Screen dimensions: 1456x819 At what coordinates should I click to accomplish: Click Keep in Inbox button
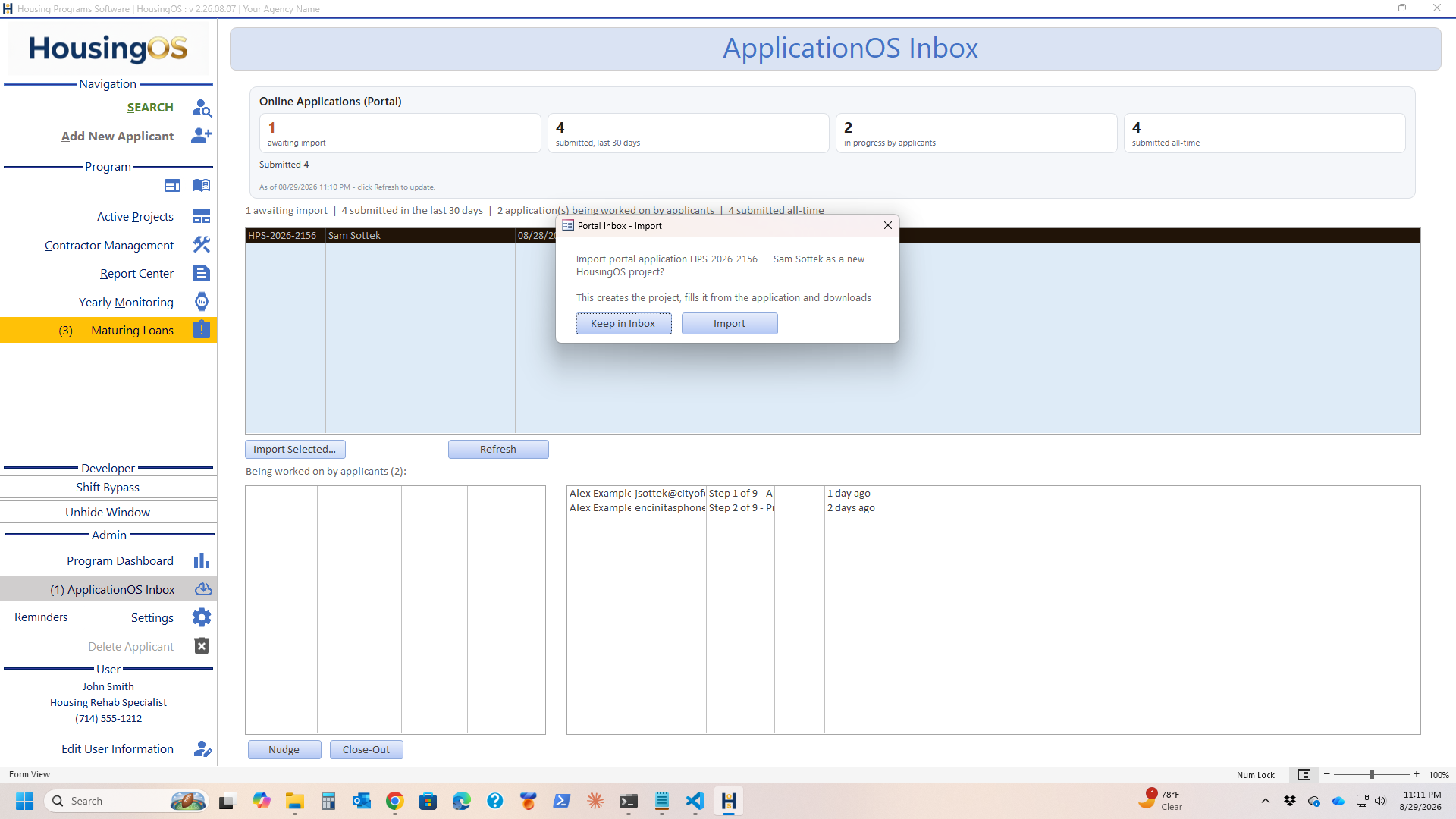(x=623, y=324)
